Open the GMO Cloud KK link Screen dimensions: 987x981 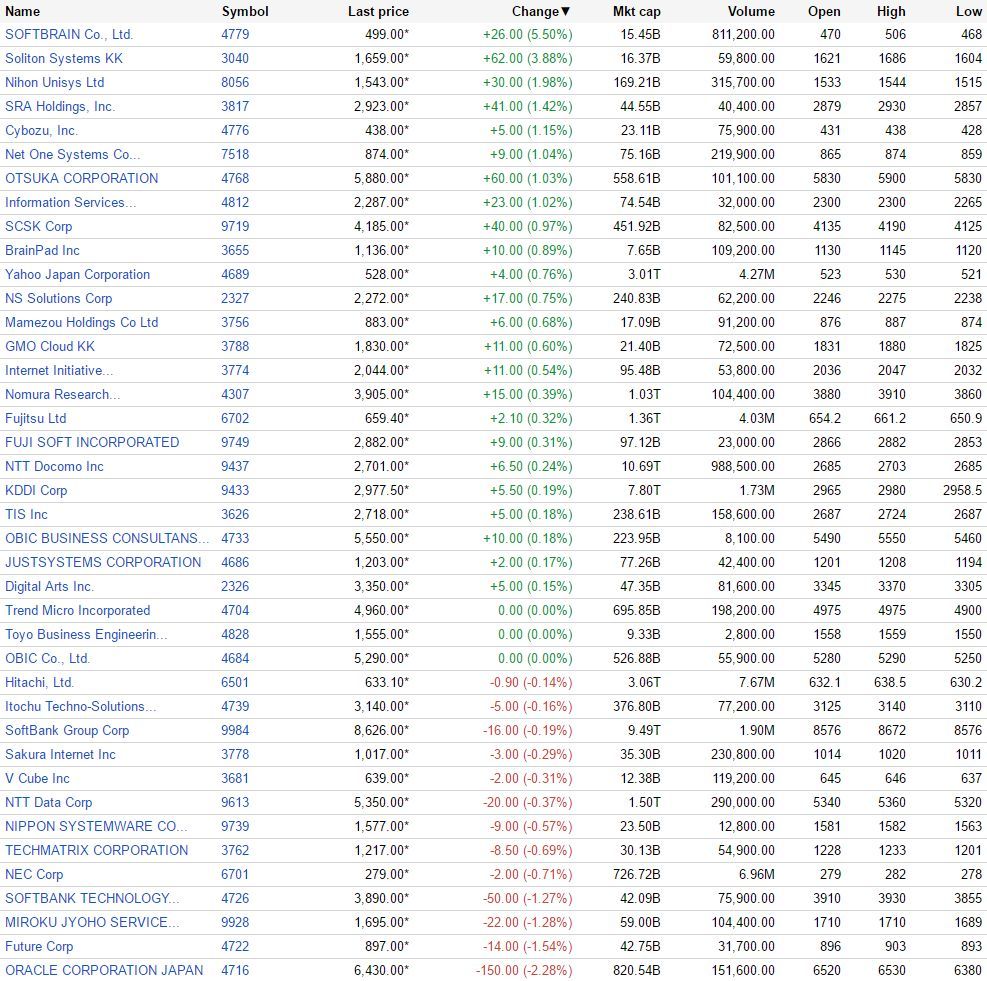click(x=50, y=346)
